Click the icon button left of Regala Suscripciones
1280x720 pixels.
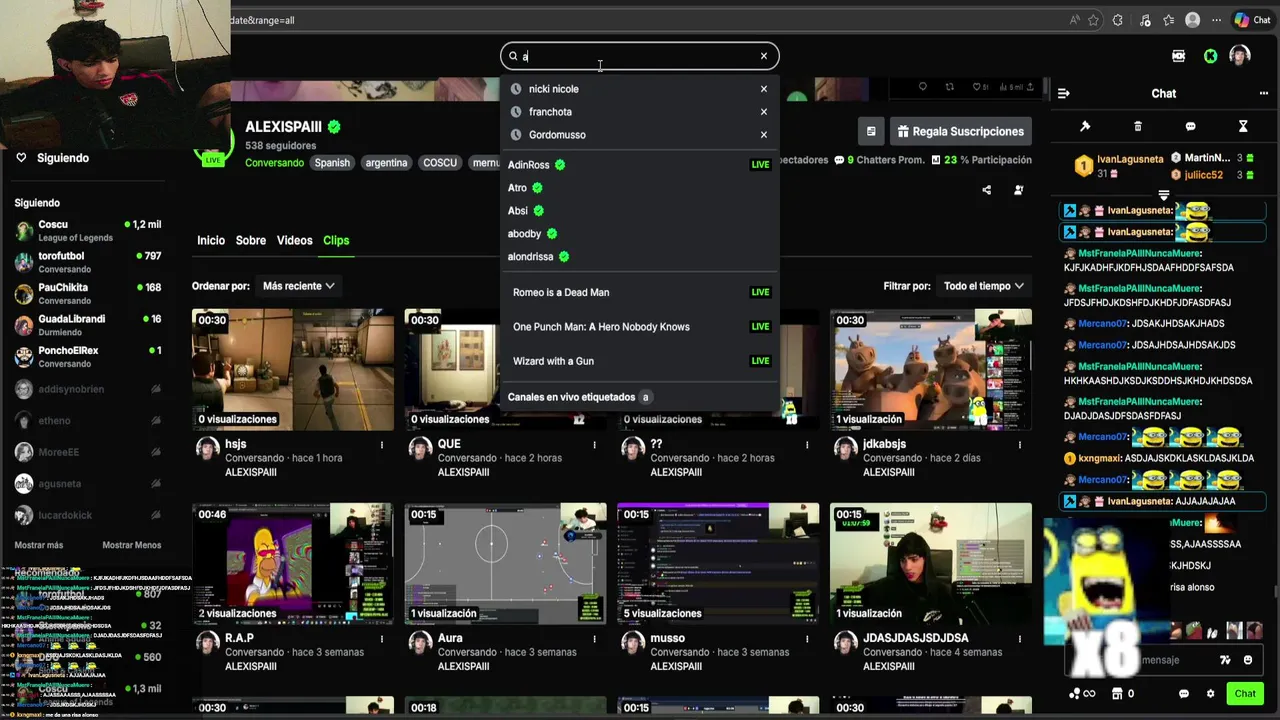click(x=871, y=131)
